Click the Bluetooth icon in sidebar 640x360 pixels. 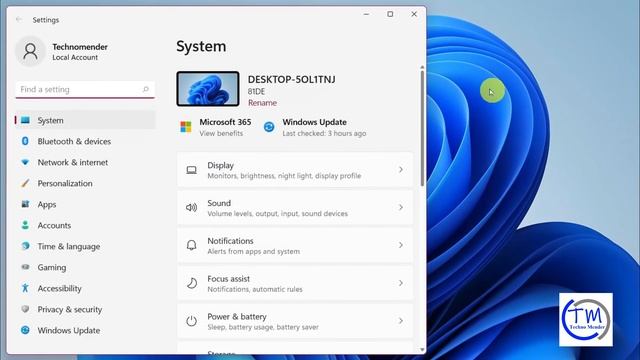[25, 141]
